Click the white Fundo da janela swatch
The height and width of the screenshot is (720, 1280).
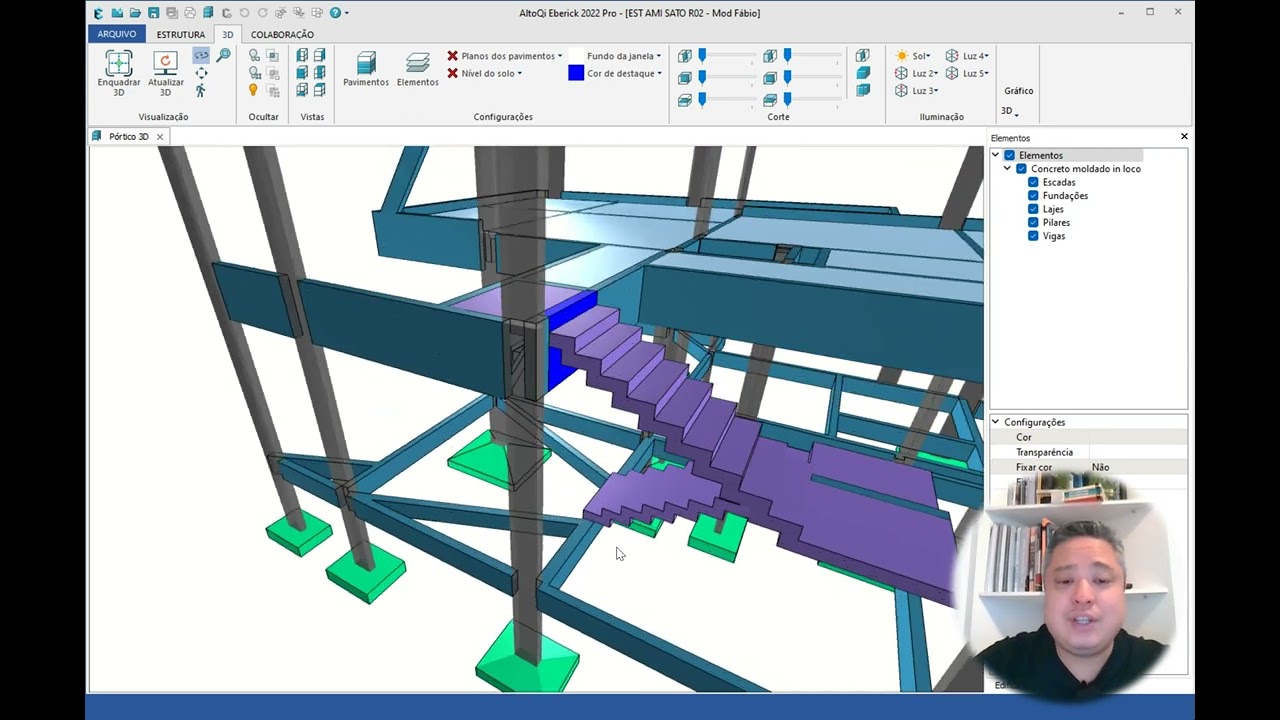click(x=576, y=56)
